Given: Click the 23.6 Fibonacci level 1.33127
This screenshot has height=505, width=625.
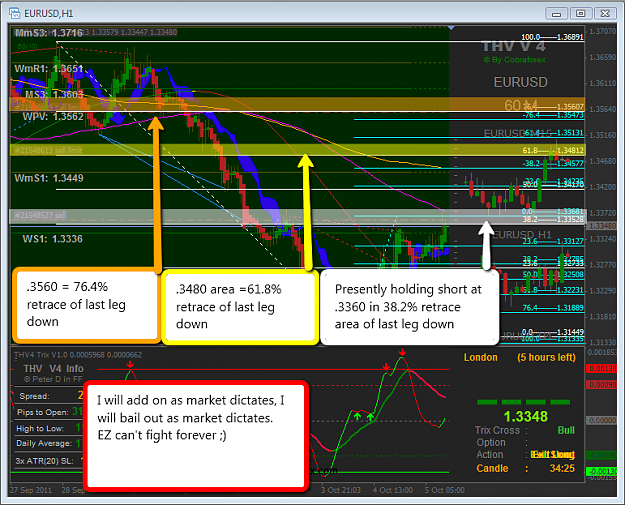Looking at the screenshot, I should [x=553, y=241].
